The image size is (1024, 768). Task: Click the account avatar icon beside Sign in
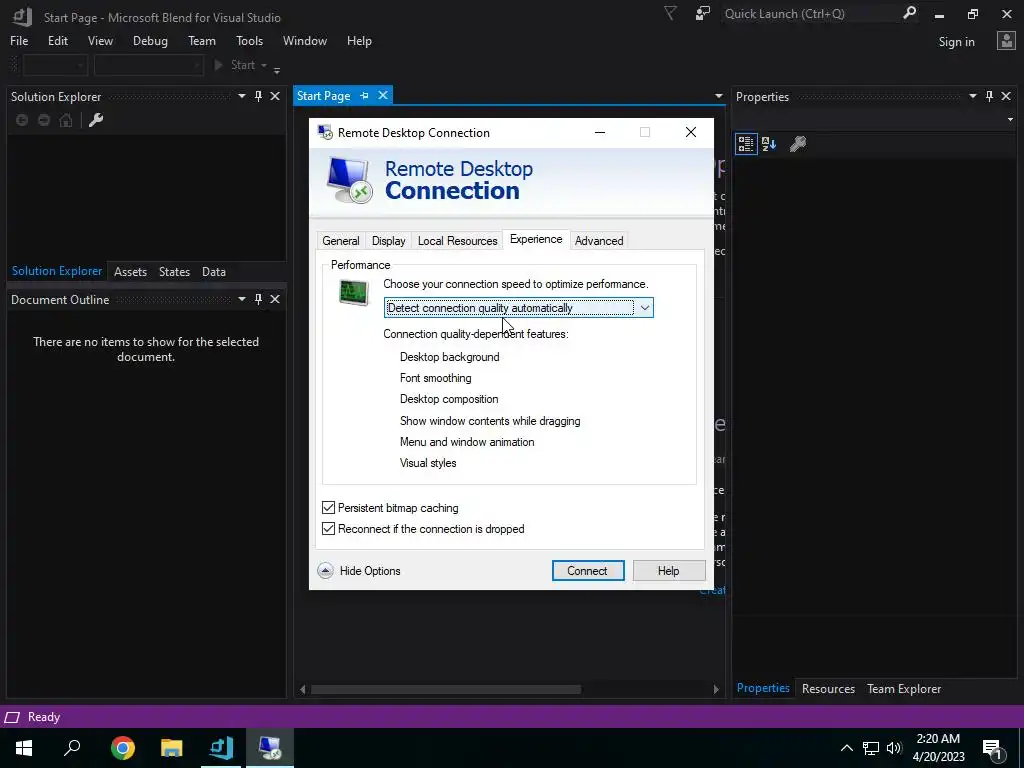click(1006, 41)
